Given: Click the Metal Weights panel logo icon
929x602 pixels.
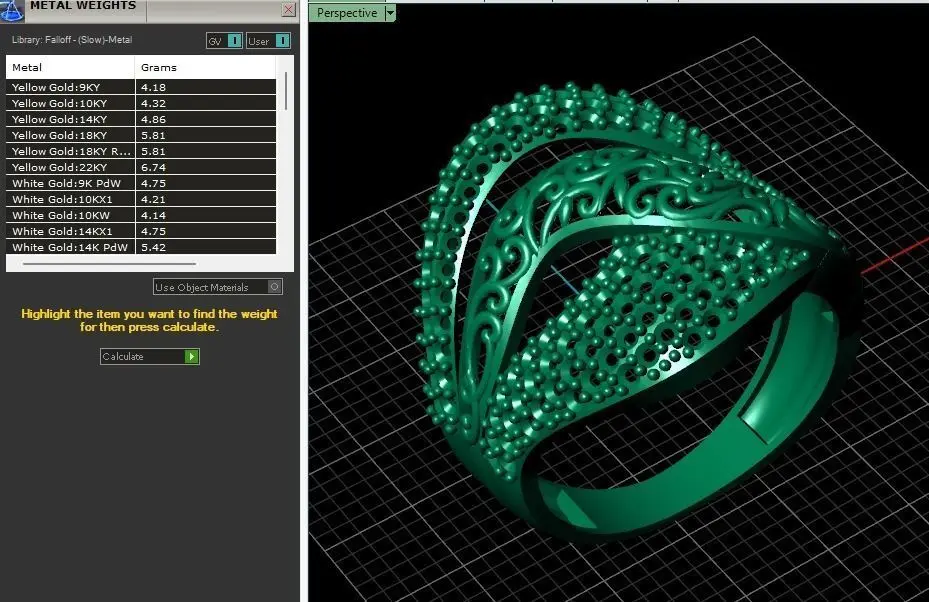Looking at the screenshot, I should (x=11, y=10).
